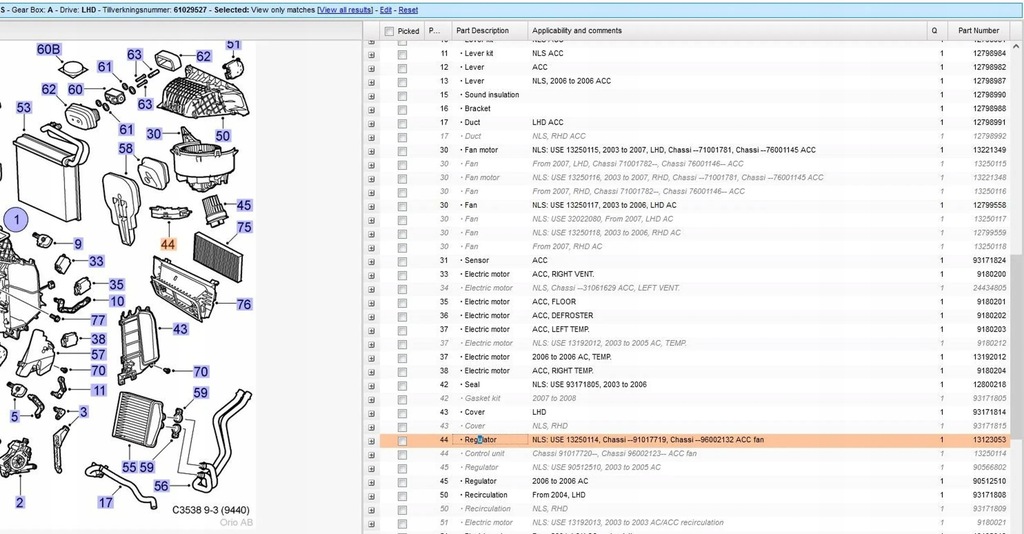This screenshot has height=534, width=1024.
Task: Click the Part Number column header
Action: point(978,31)
